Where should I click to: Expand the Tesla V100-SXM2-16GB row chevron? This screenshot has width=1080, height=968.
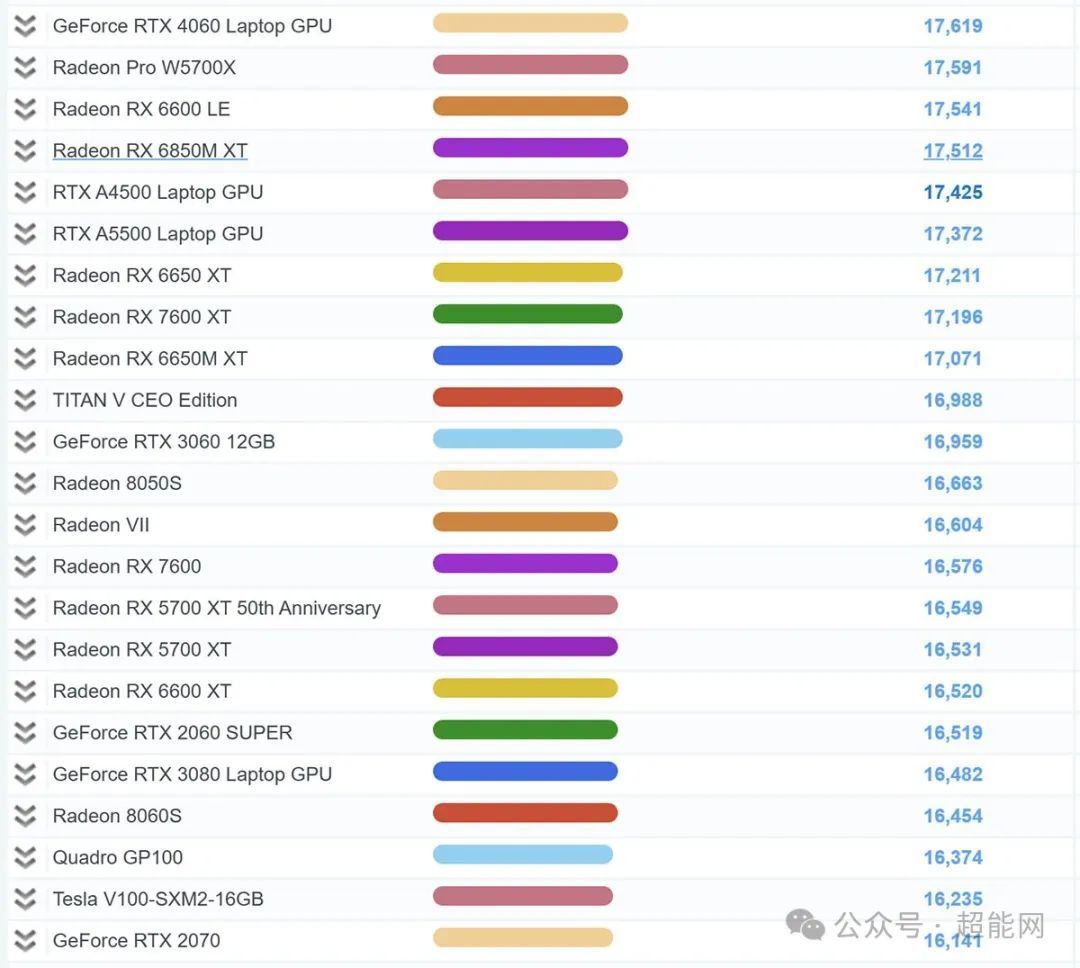(x=25, y=898)
